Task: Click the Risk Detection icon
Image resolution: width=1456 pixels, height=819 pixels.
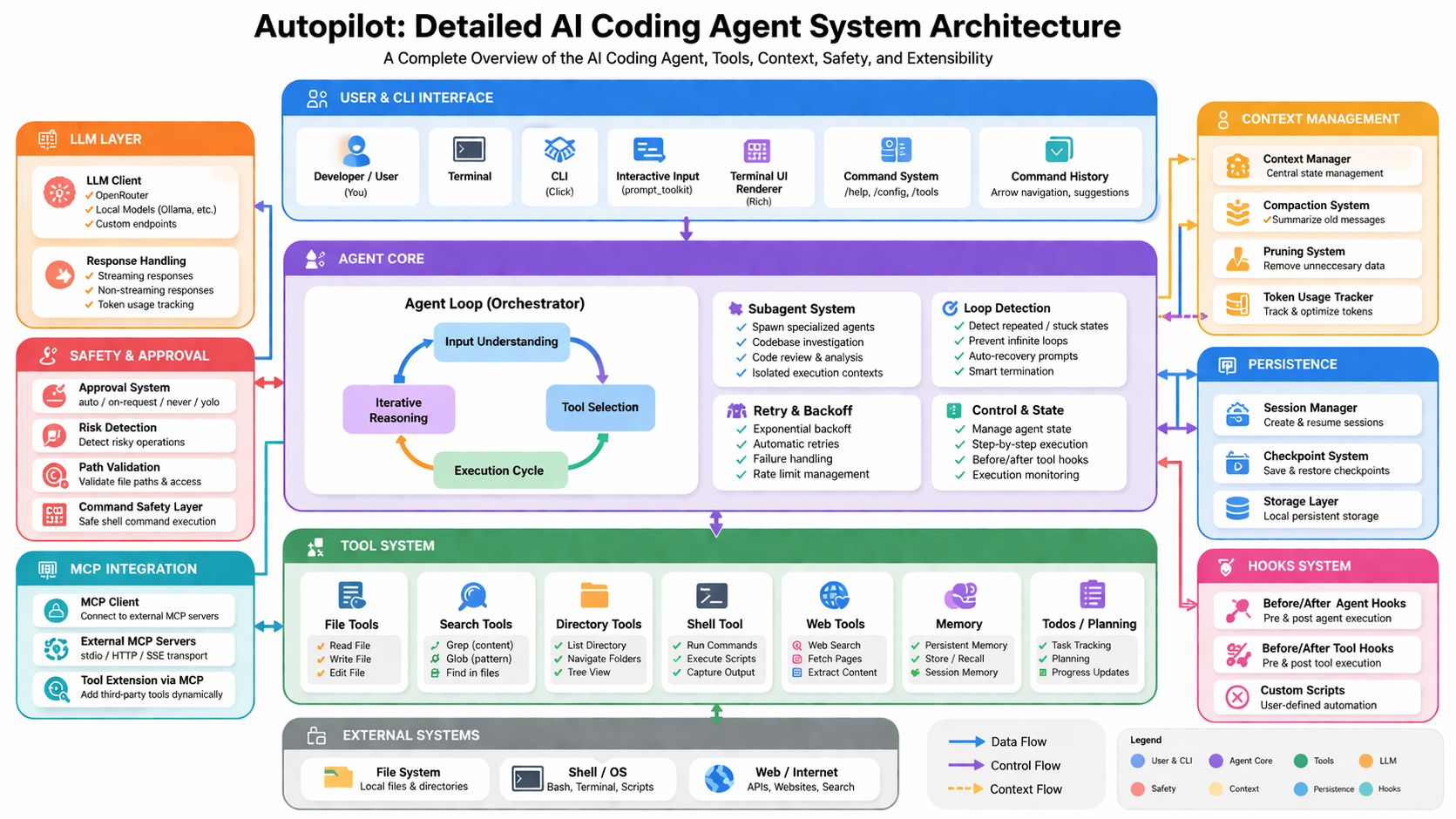Action: pyautogui.click(x=54, y=435)
